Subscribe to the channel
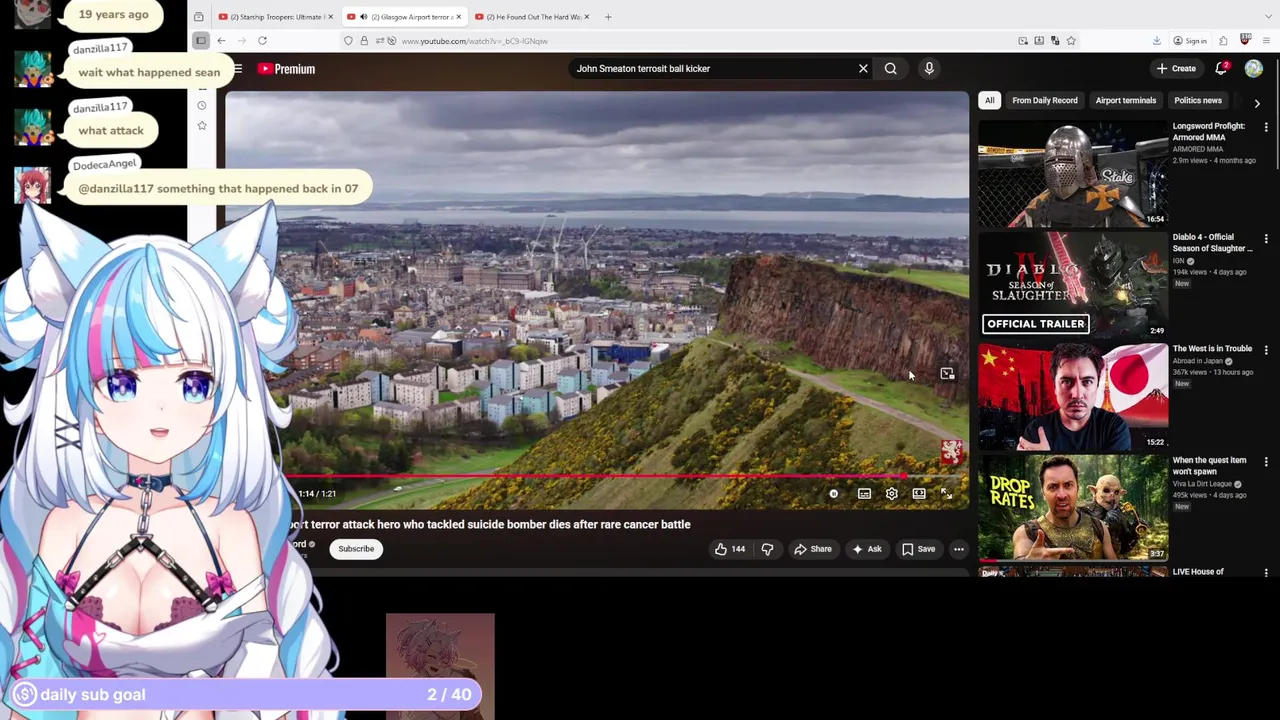The height and width of the screenshot is (720, 1280). [356, 549]
